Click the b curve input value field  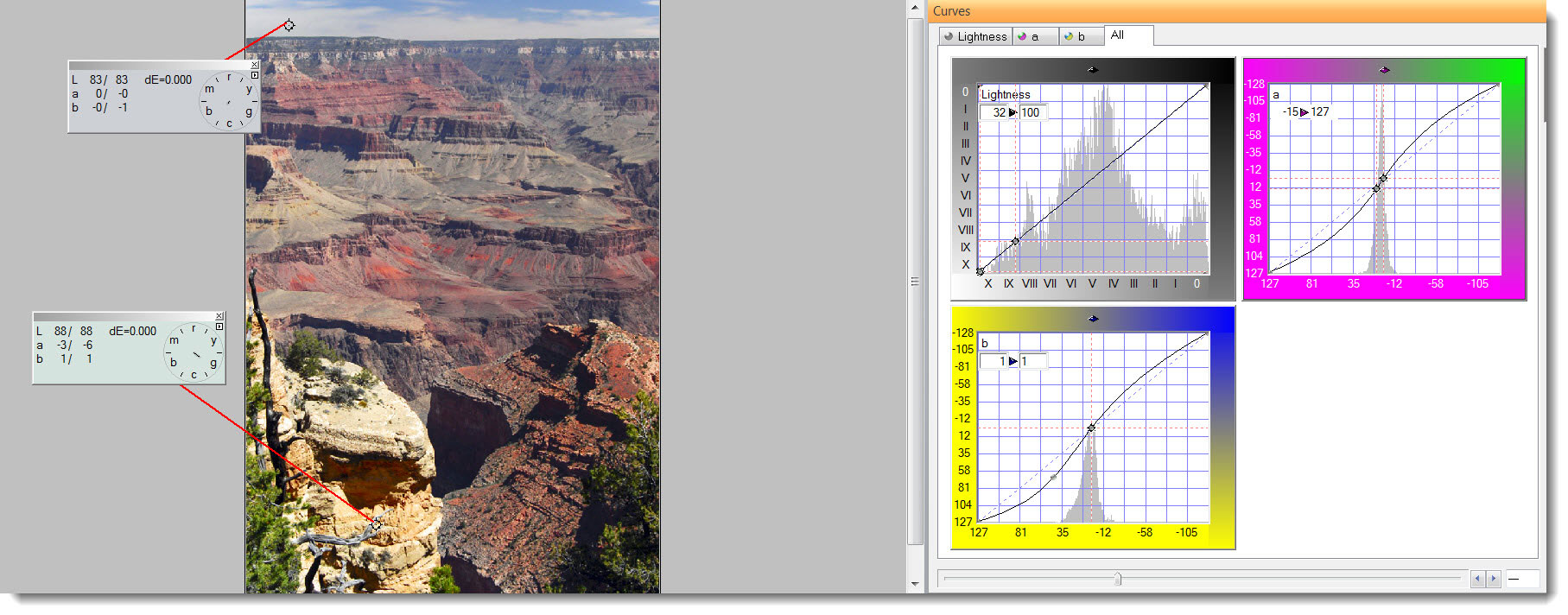[996, 361]
